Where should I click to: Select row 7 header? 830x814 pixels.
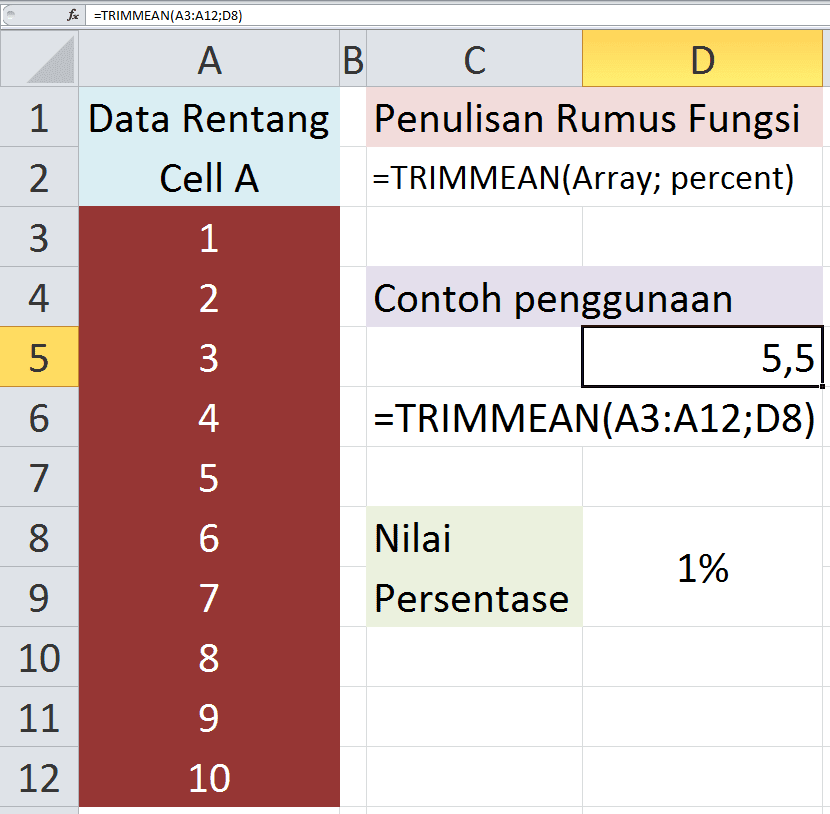[x=39, y=477]
